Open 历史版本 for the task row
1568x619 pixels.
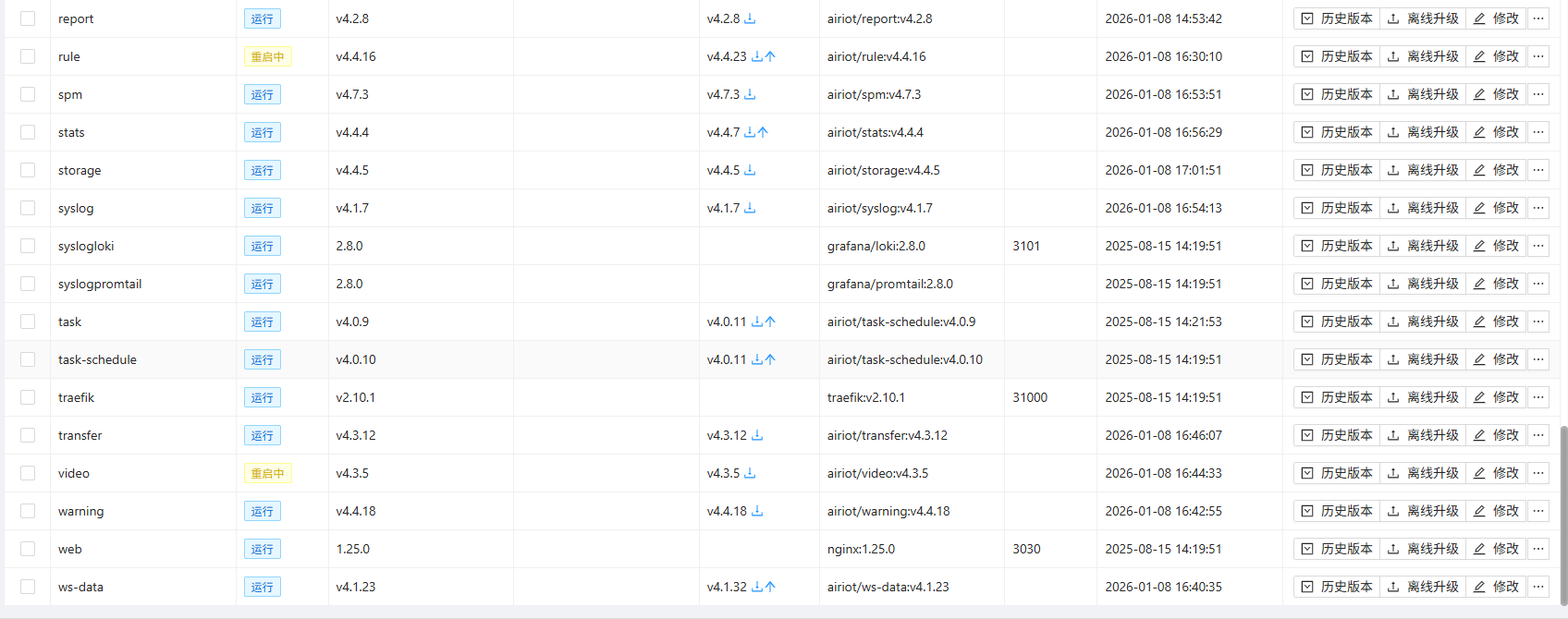1337,322
